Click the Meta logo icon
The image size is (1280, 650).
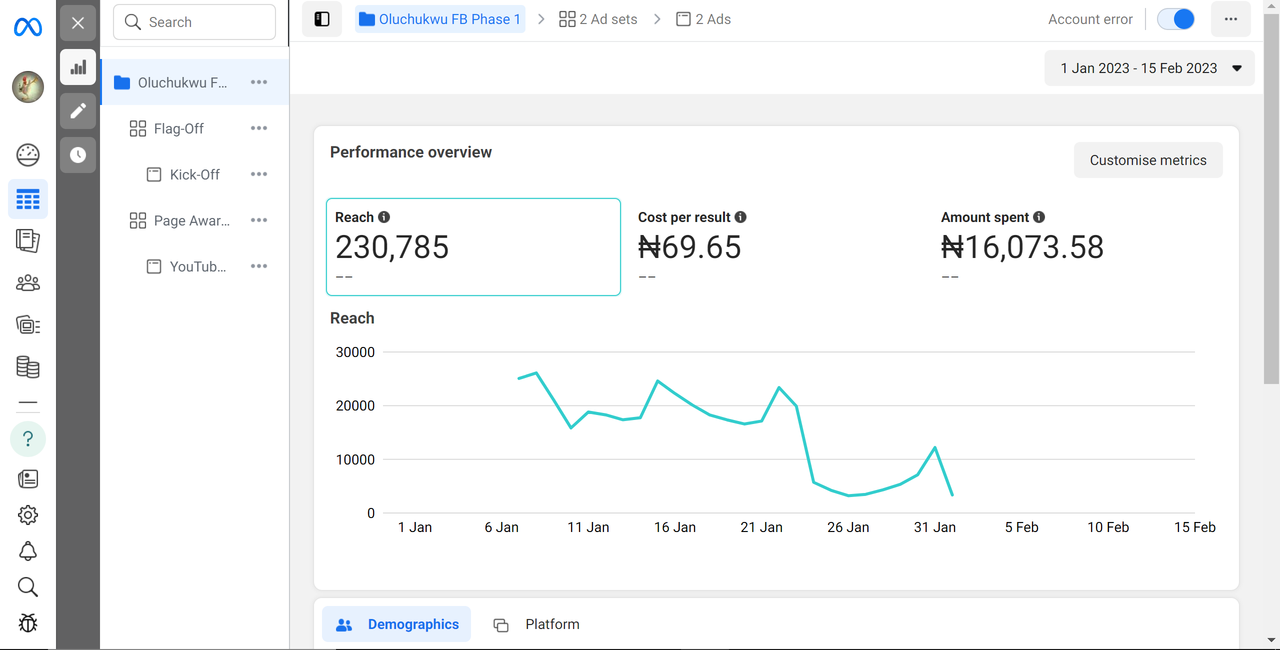pos(28,27)
